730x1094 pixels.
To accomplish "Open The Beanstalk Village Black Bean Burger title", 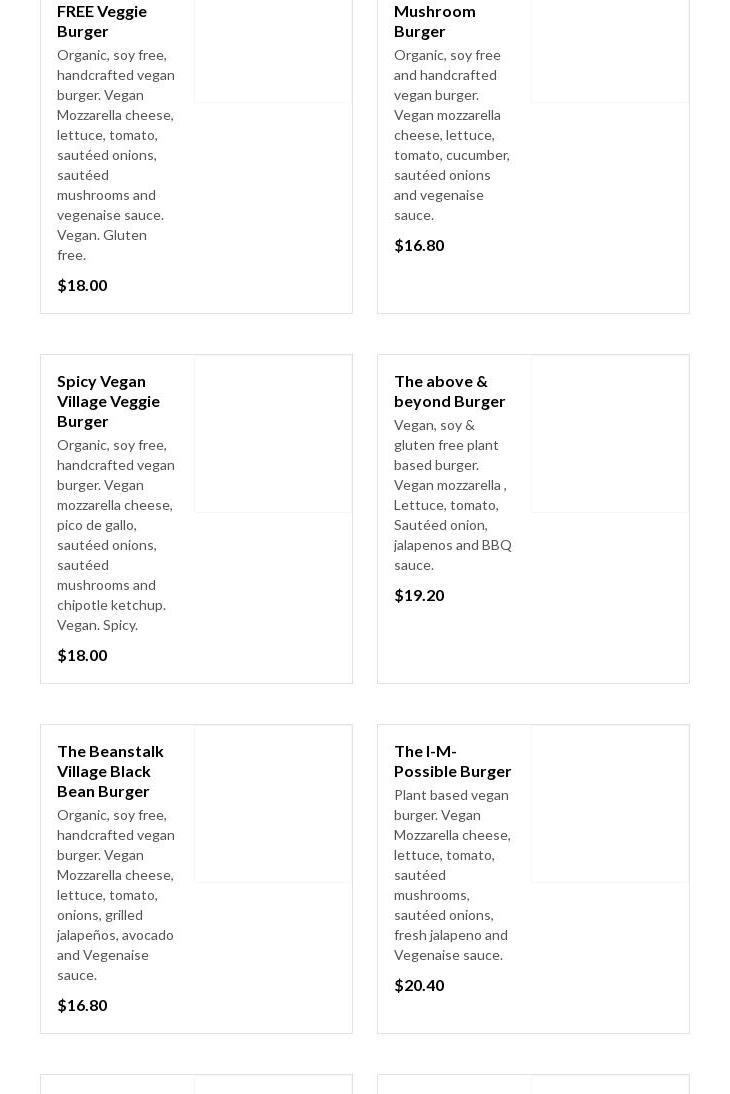I will click(110, 771).
